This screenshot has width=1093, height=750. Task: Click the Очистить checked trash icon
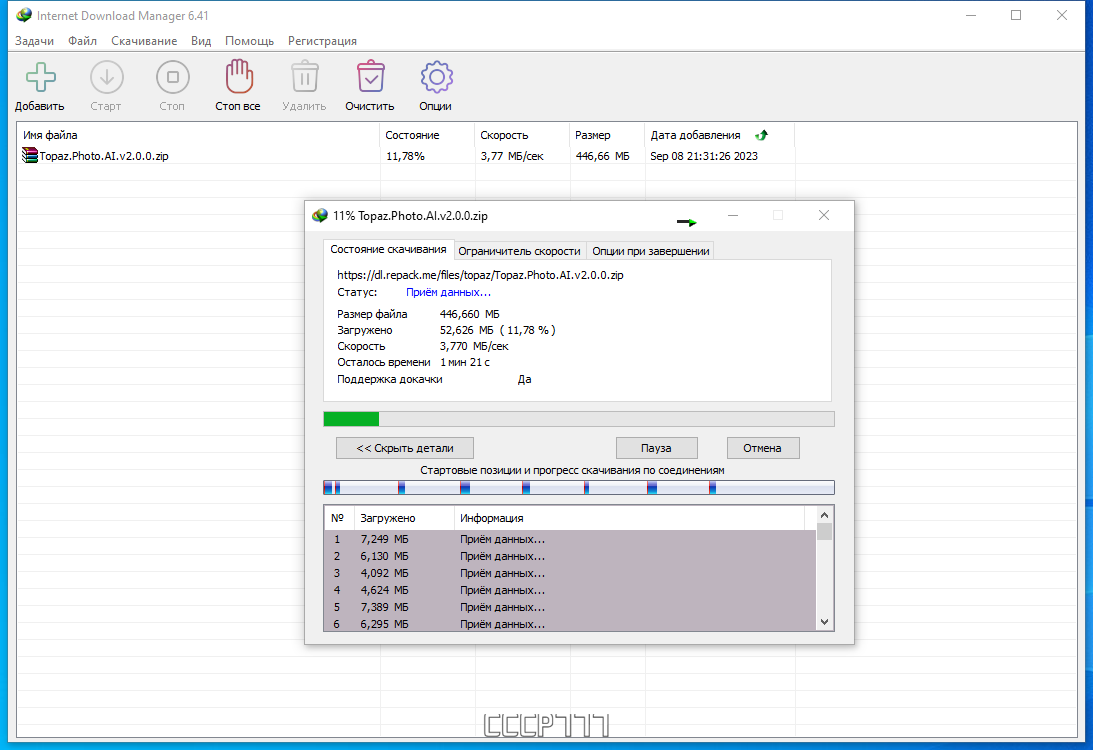[x=370, y=77]
